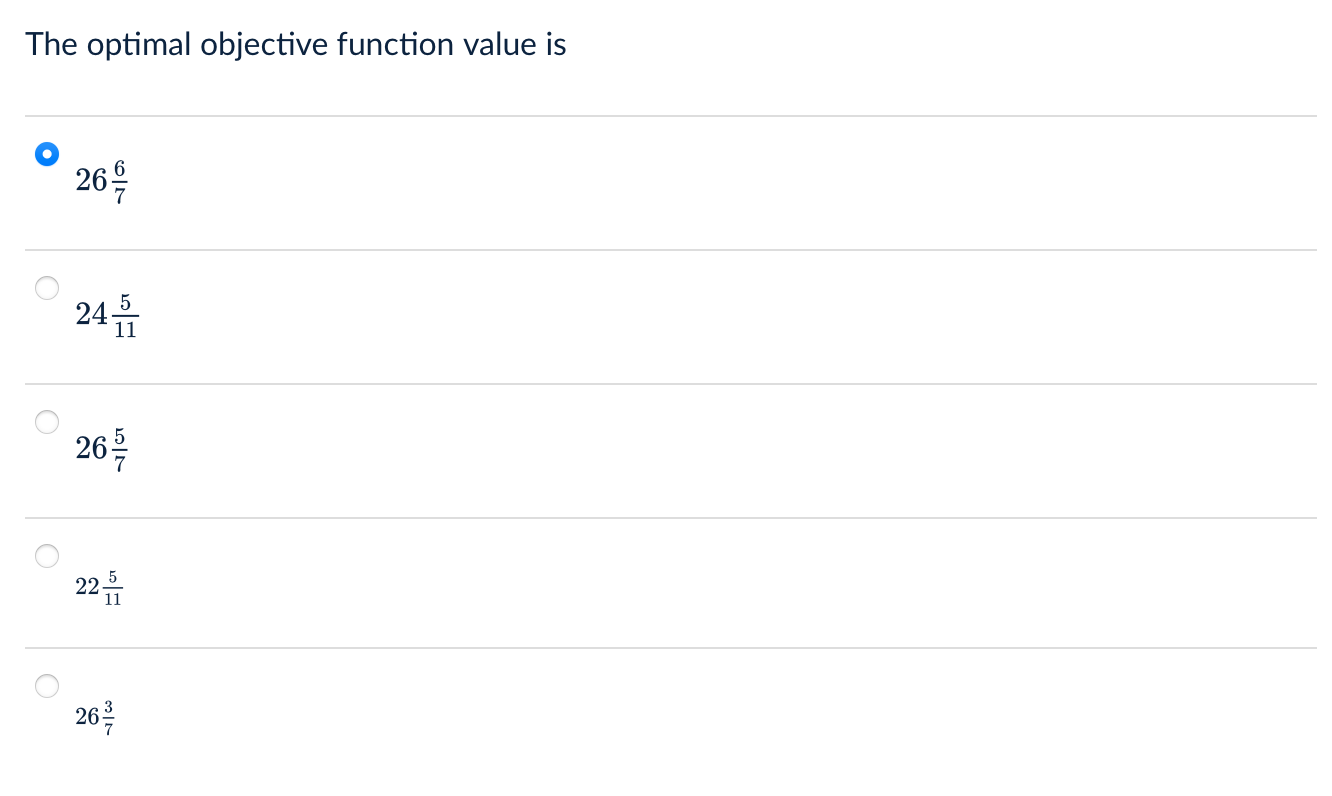Click the answer text 24 5/11
The height and width of the screenshot is (796, 1332).
[107, 314]
